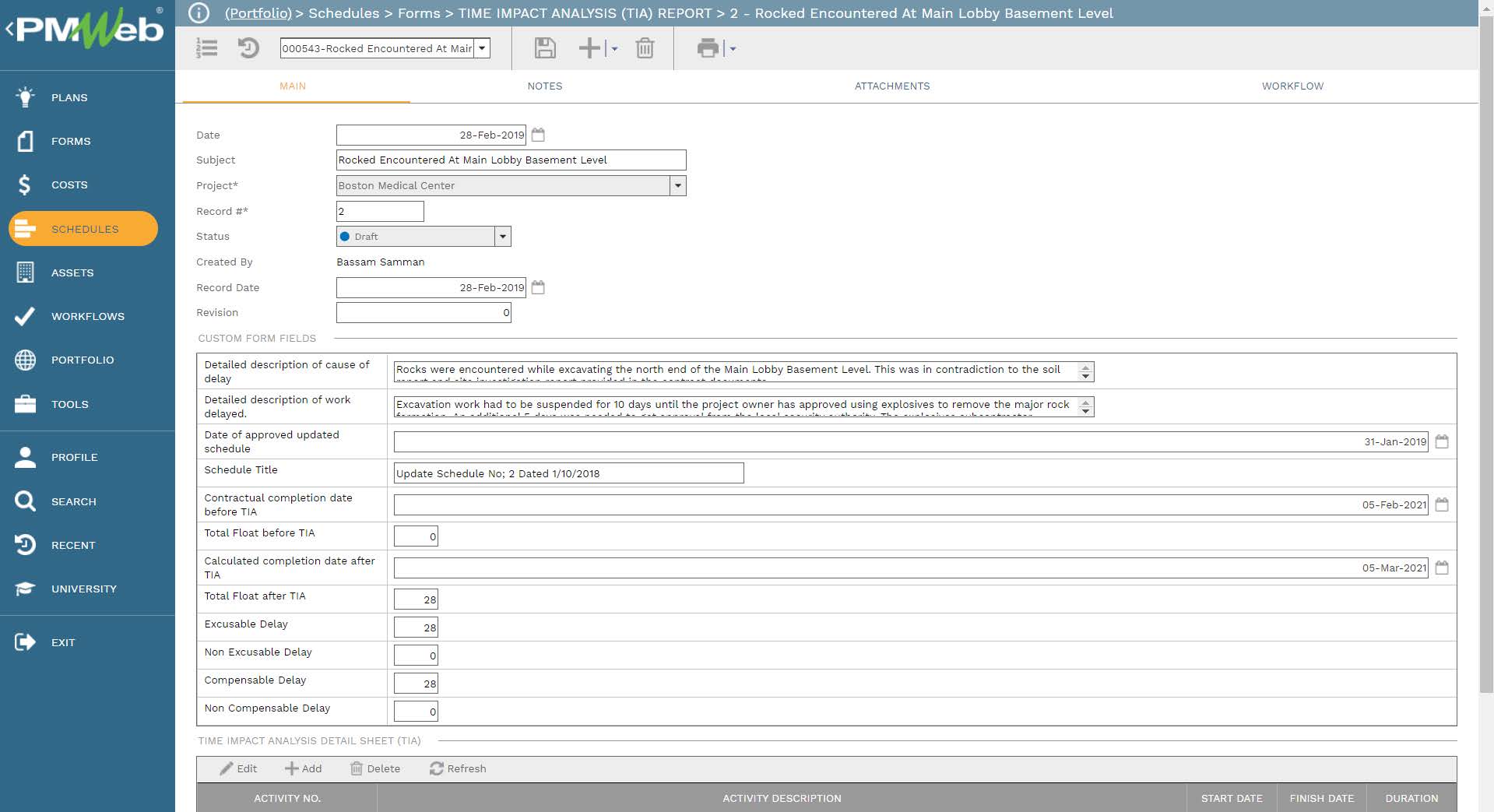Click the Portfolio globe icon
Viewport: 1494px width, 812px height.
pos(25,360)
